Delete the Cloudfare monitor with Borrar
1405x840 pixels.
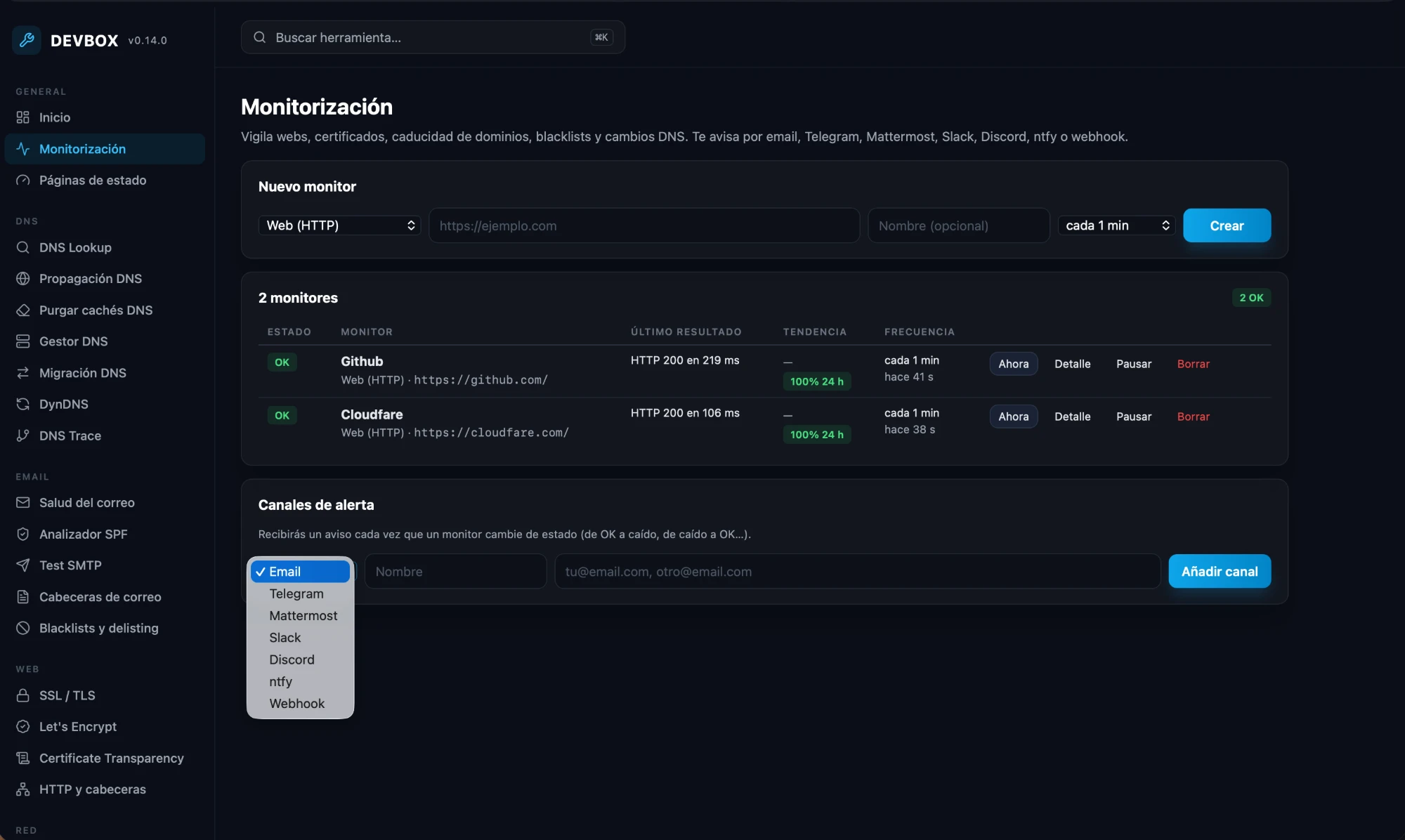[1193, 416]
